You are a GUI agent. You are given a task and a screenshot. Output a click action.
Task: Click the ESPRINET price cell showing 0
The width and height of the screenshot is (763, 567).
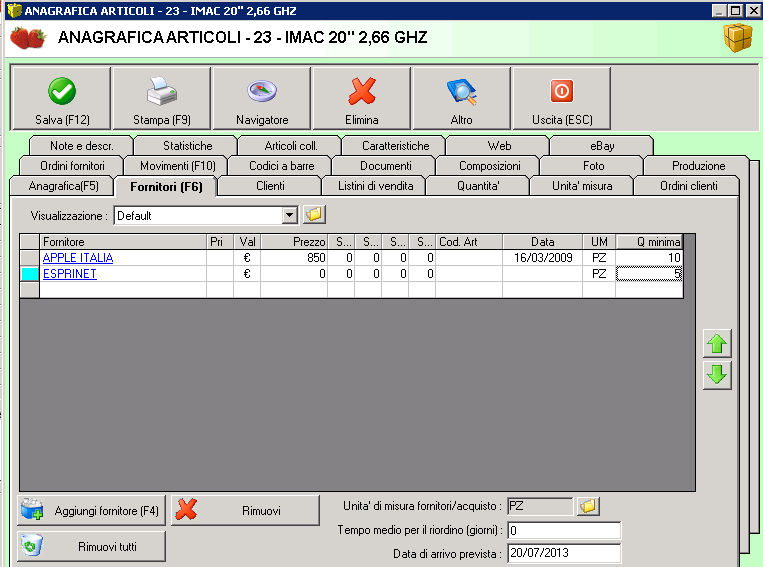[x=294, y=274]
